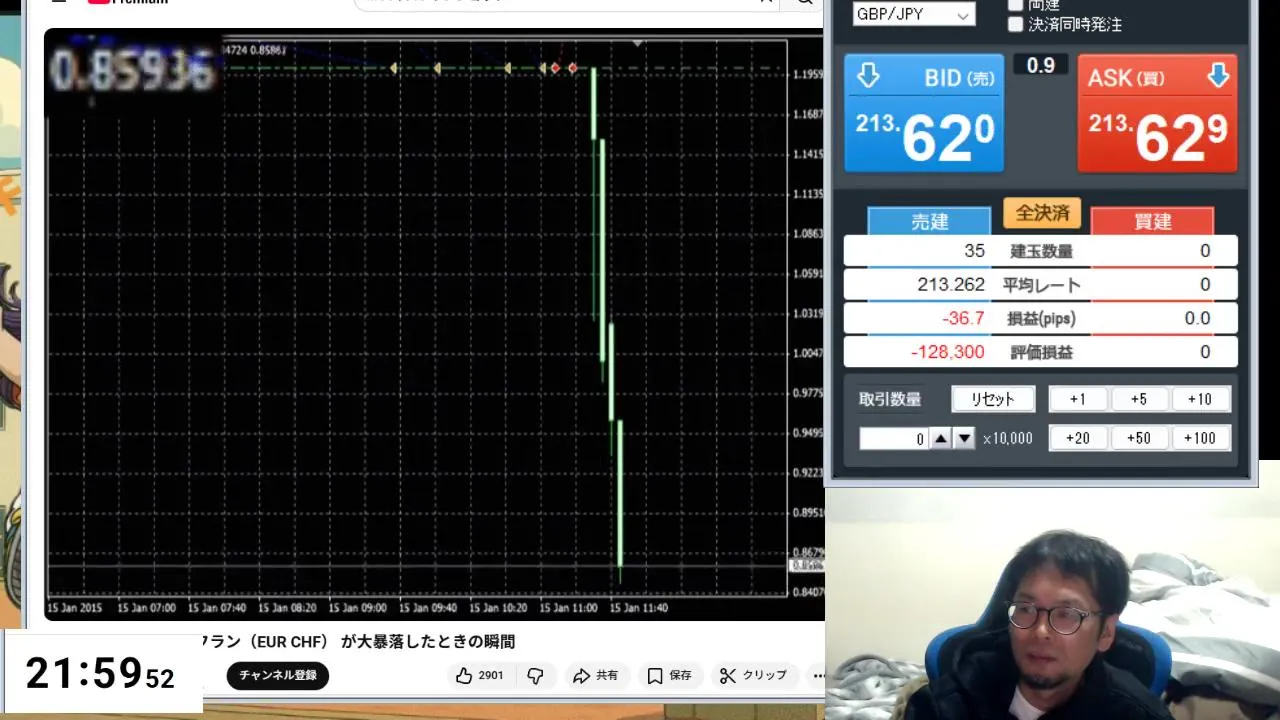Like the video with 2901 likes

[x=479, y=676]
